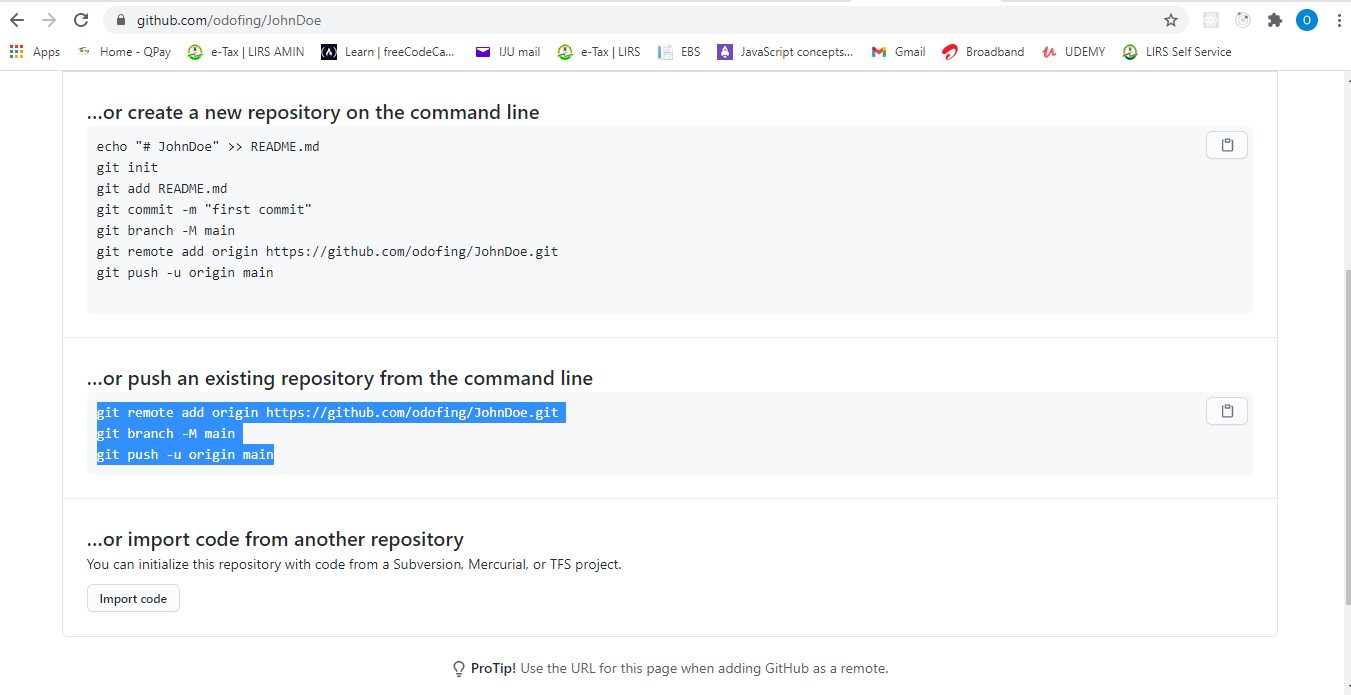Viewport: 1351px width, 695px height.
Task: Open the React Developer Tools extension
Action: pos(1211,20)
